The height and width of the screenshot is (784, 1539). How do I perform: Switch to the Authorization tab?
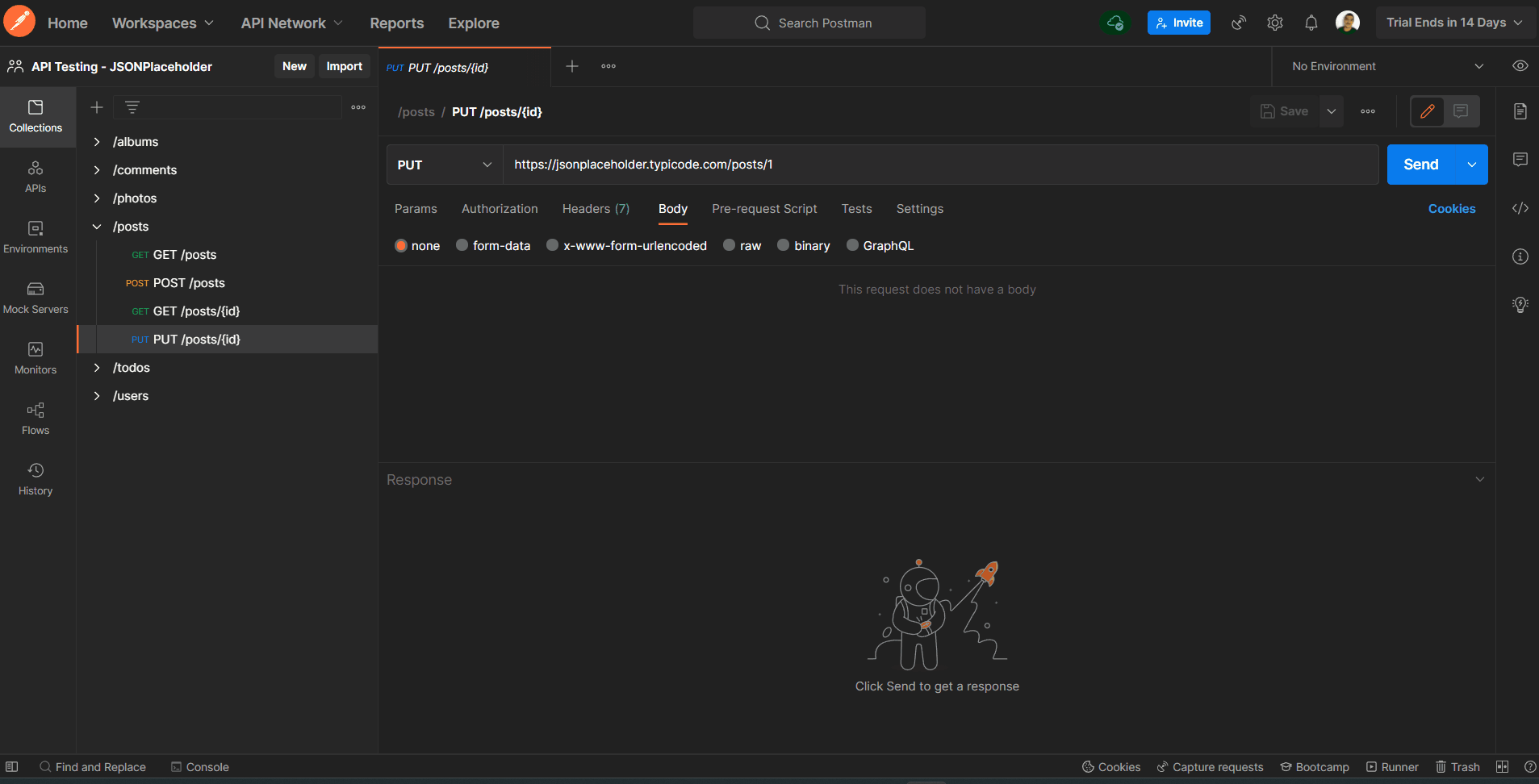[500, 209]
